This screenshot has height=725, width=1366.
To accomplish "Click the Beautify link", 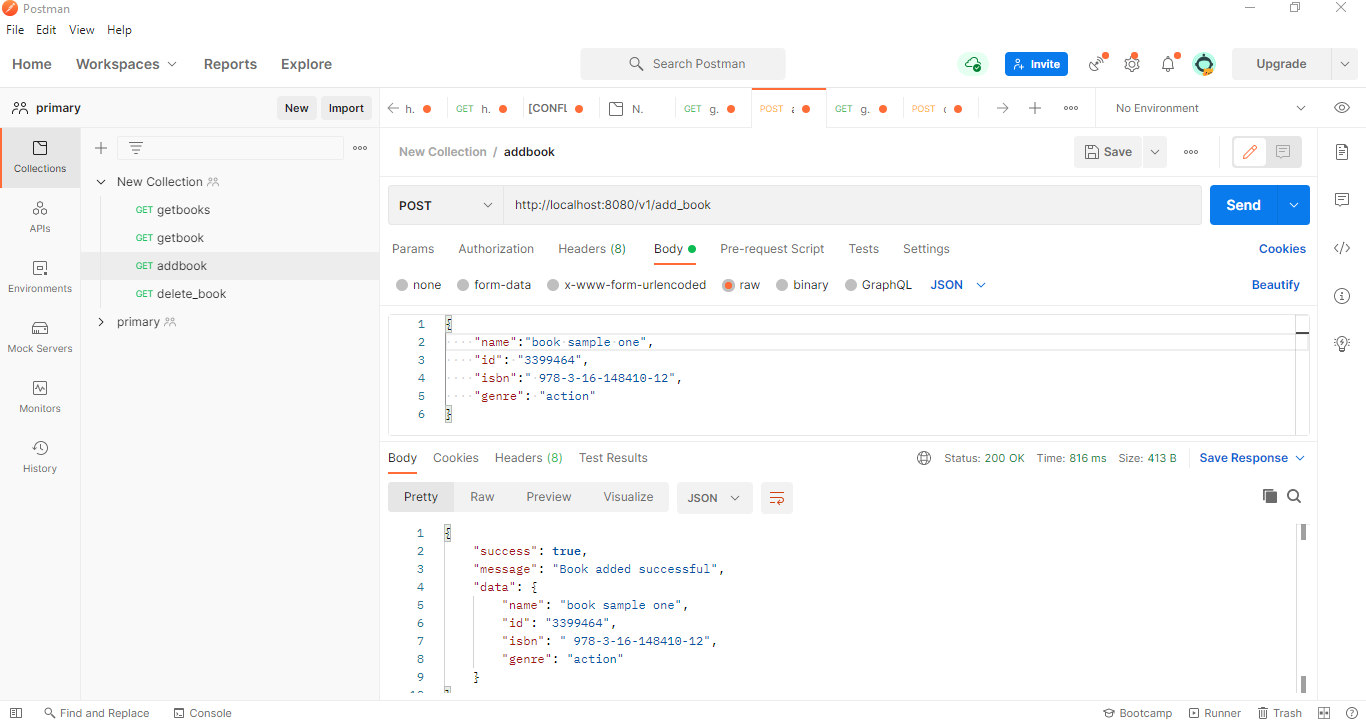I will 1275,285.
